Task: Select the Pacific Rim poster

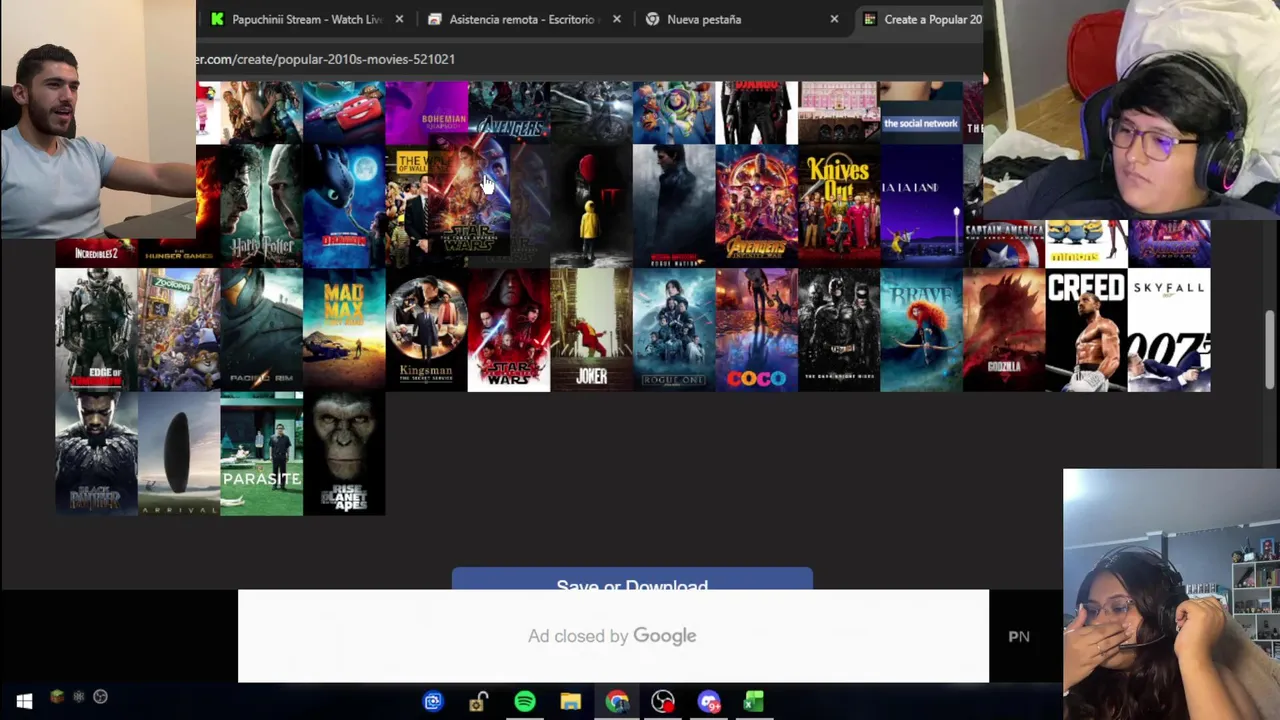Action: tap(261, 330)
